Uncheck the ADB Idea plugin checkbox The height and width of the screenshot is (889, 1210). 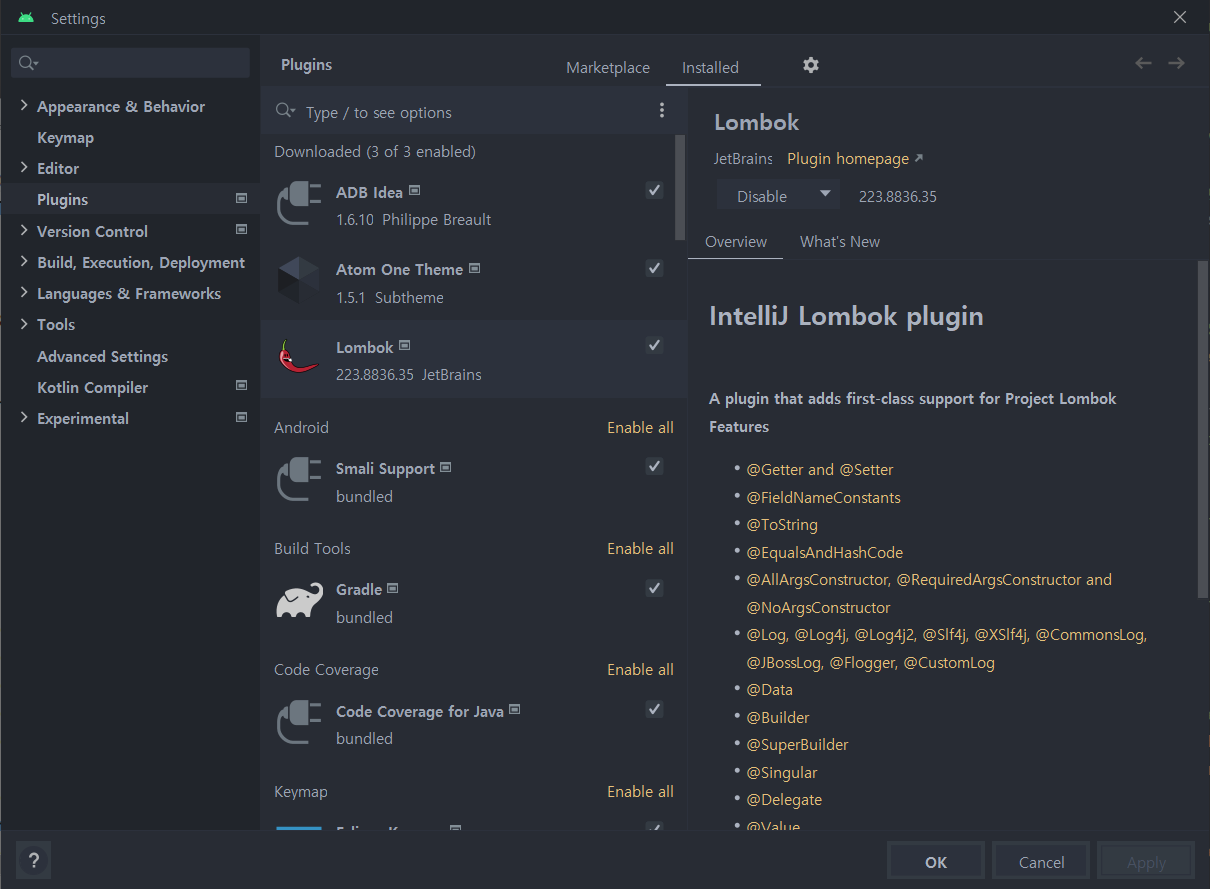point(654,190)
